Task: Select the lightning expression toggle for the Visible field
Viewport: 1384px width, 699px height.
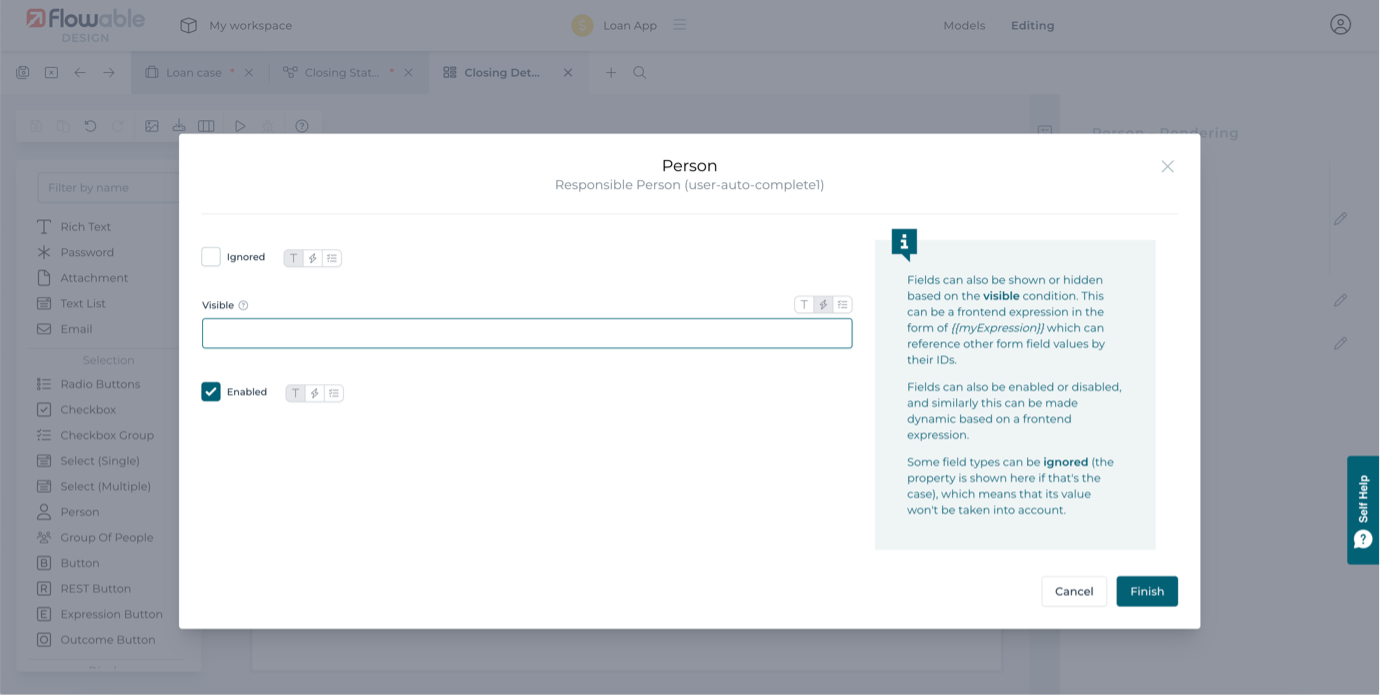Action: pos(823,305)
